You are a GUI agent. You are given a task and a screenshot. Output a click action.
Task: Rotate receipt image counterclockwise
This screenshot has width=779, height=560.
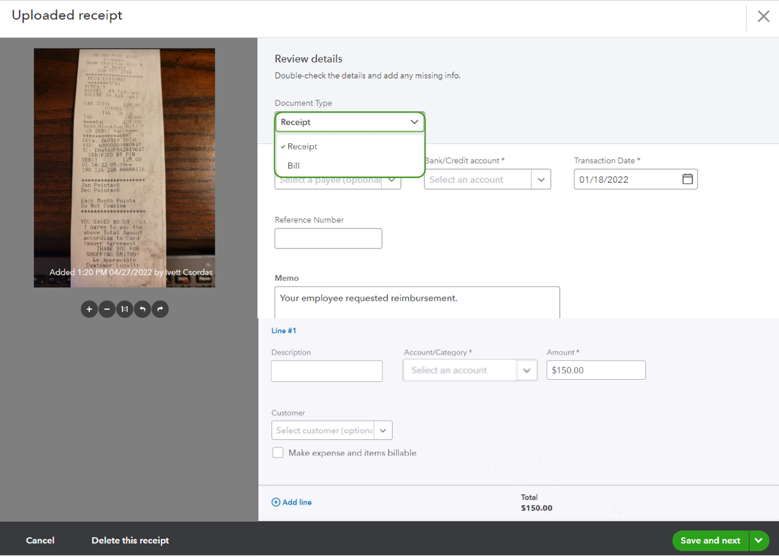(142, 309)
